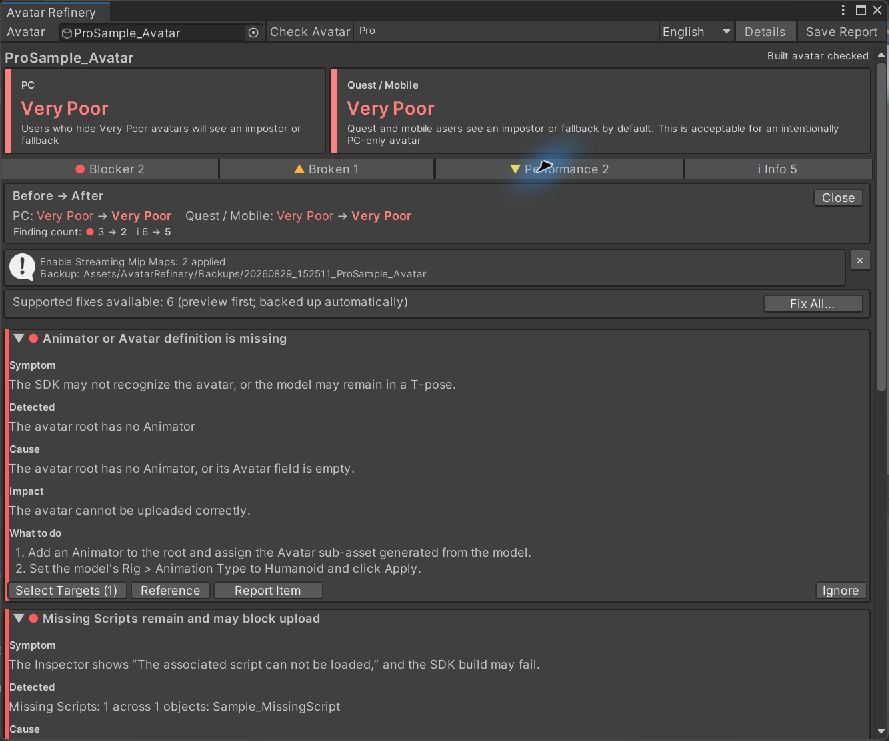Screen dimensions: 889x741
Task: Open the object picker for the Avatar field
Action: (253, 33)
